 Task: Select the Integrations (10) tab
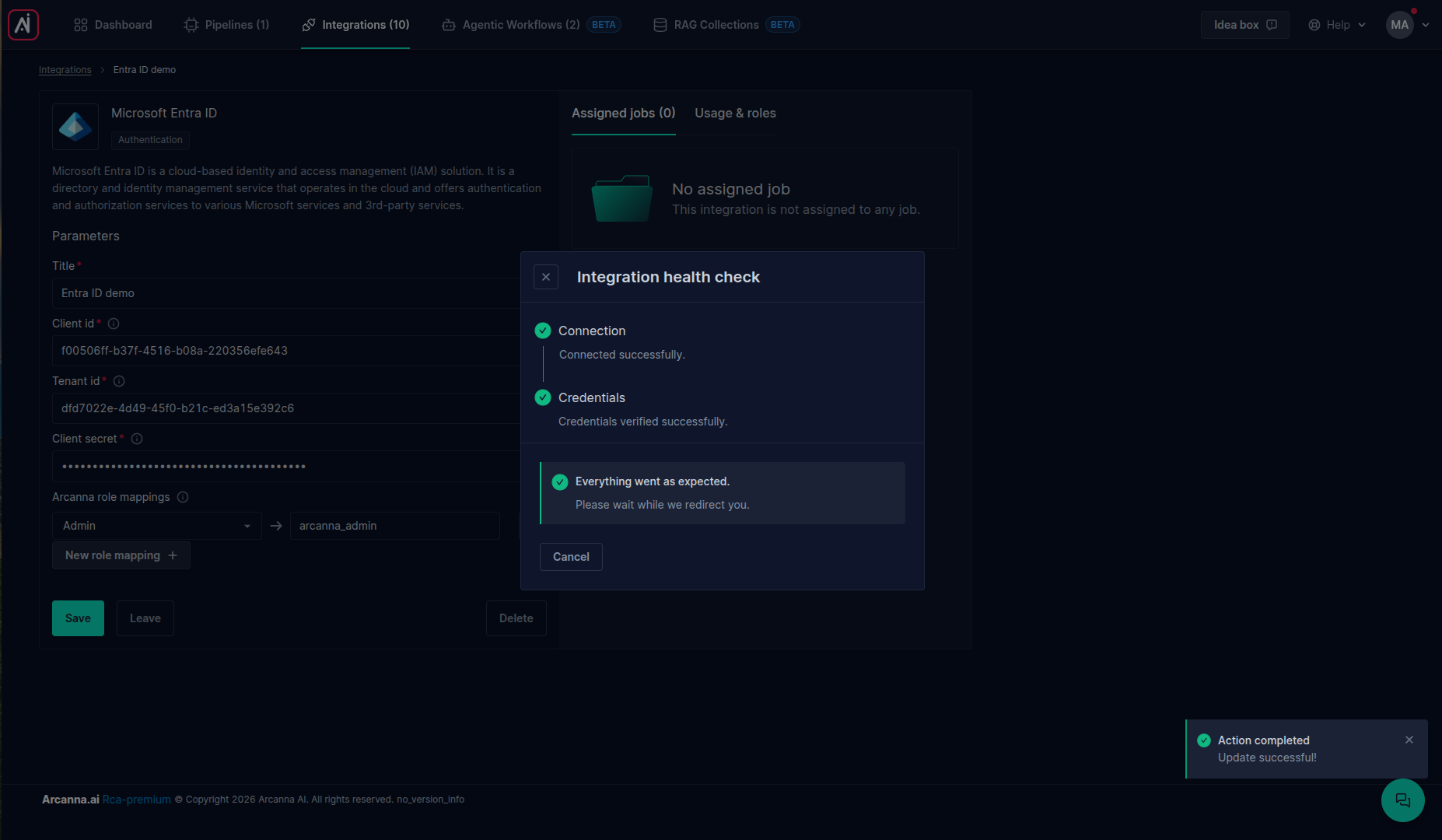[x=355, y=25]
